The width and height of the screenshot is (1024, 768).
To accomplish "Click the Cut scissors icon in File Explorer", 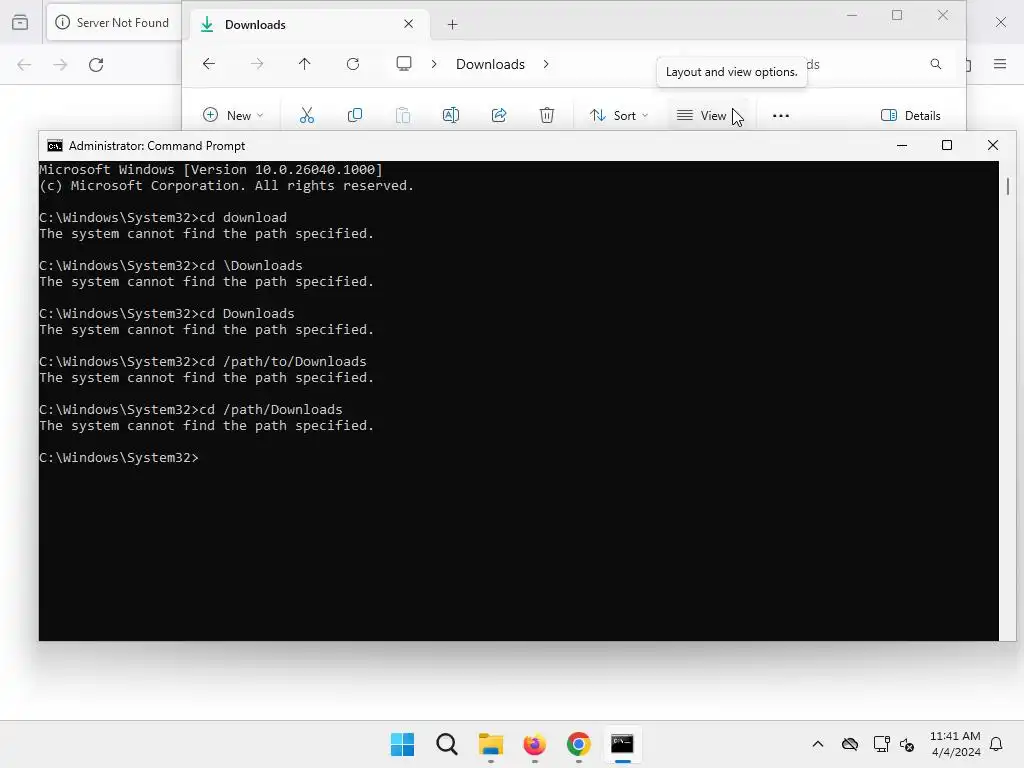I will (306, 116).
